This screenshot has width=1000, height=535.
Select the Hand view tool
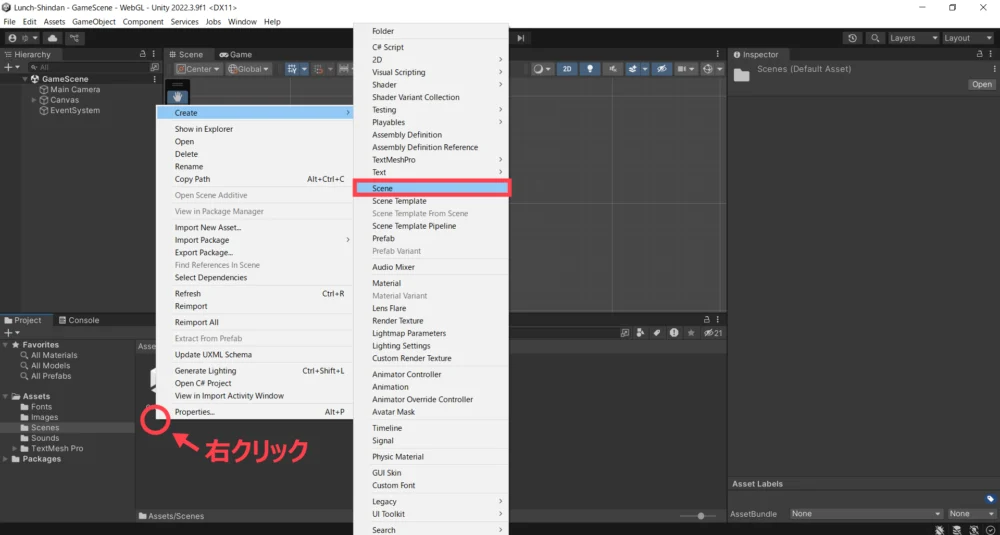coord(178,96)
